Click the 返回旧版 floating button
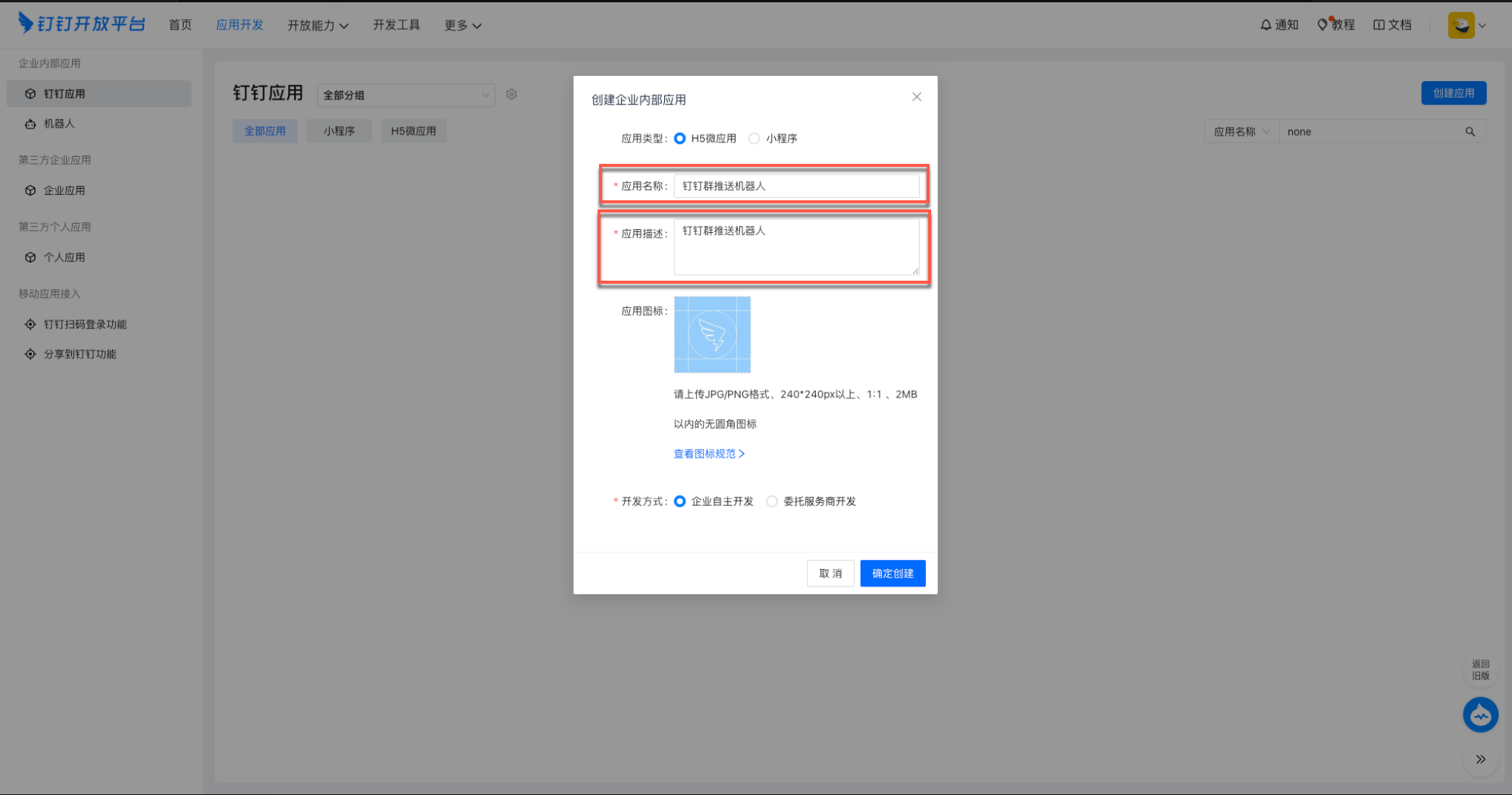 click(x=1480, y=670)
